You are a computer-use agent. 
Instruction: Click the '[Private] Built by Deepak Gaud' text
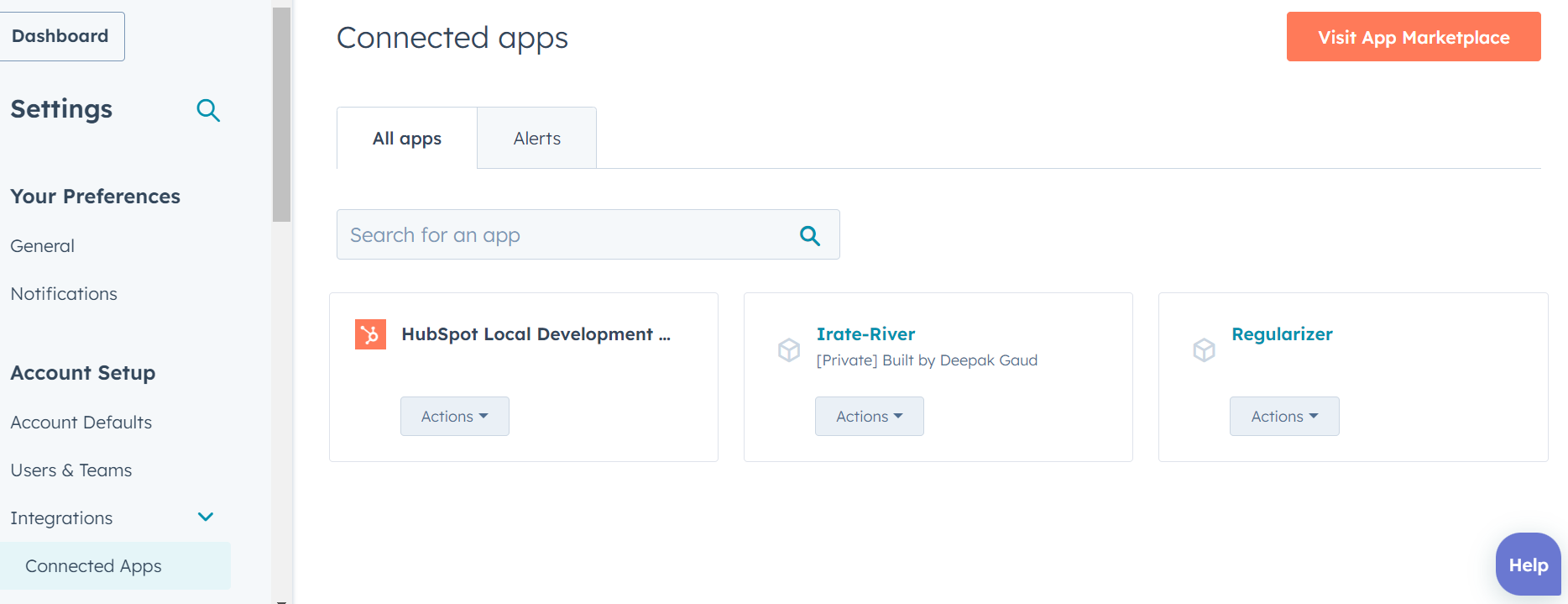pyautogui.click(x=927, y=360)
